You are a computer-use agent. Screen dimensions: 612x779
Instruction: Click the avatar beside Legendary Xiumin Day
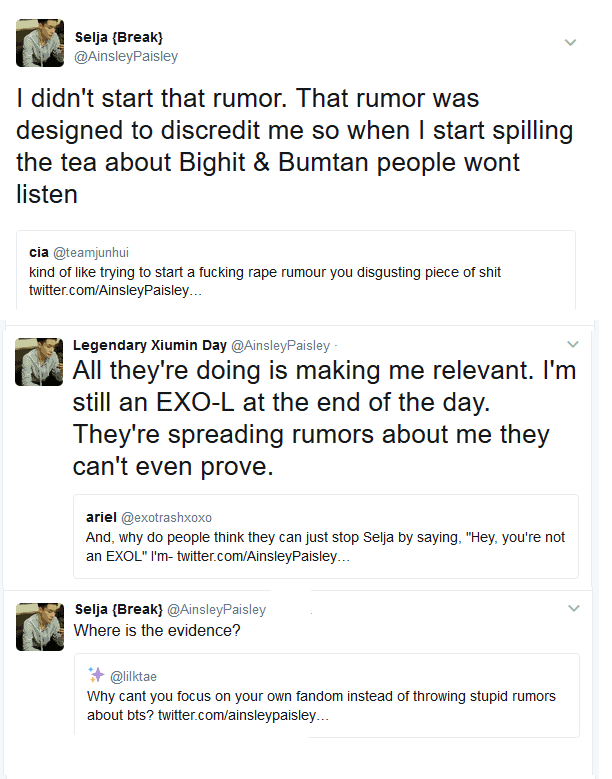coord(40,361)
